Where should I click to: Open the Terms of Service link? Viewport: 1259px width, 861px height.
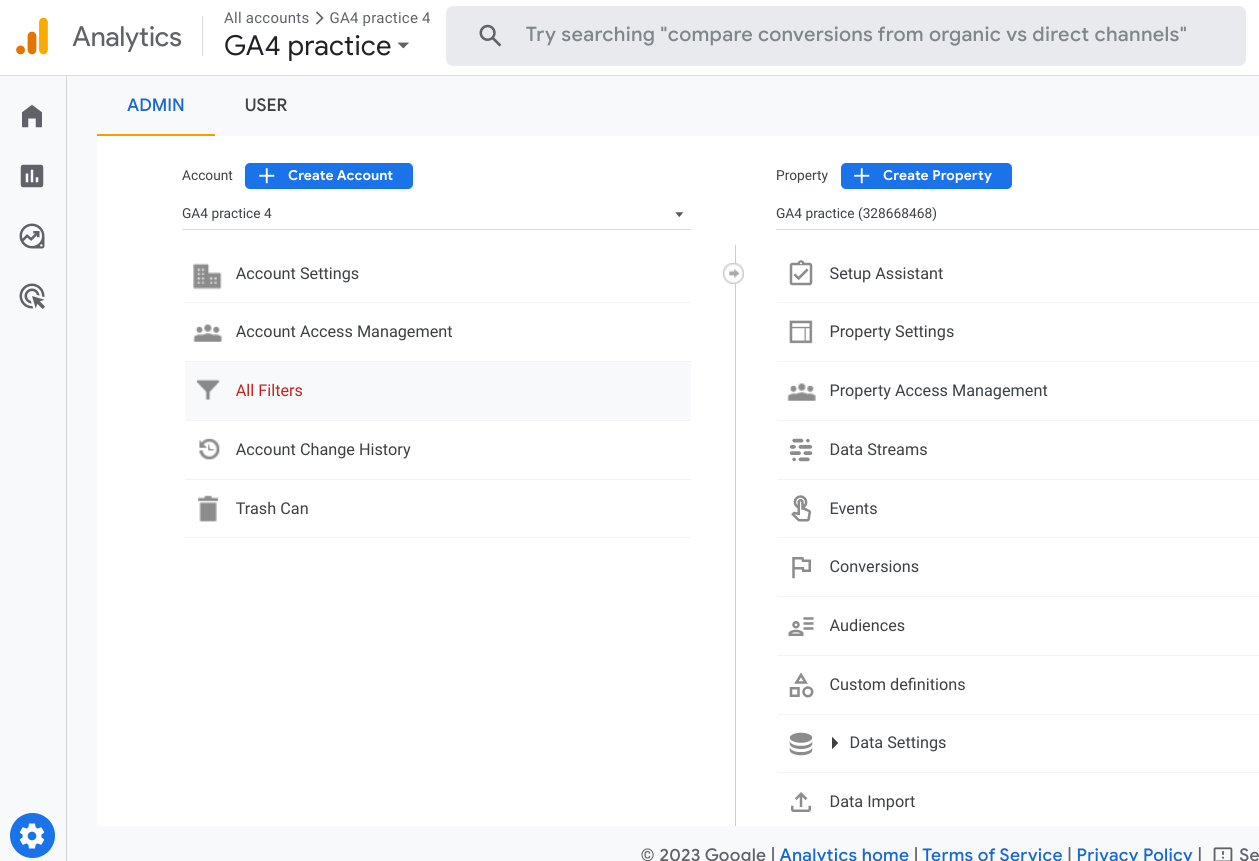click(x=992, y=854)
